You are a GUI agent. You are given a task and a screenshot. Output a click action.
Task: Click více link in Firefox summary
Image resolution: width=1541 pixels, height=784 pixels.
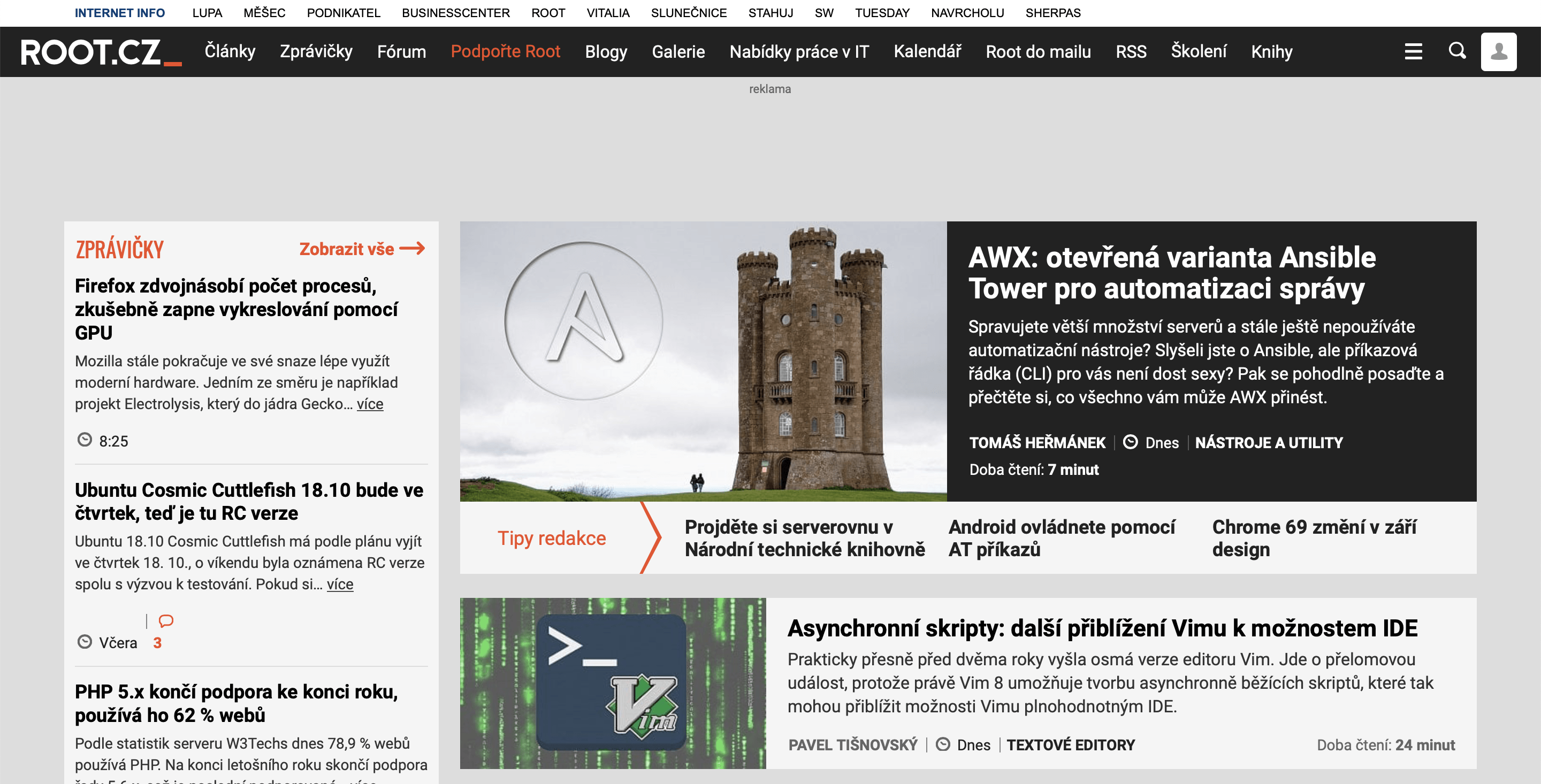pyautogui.click(x=370, y=404)
